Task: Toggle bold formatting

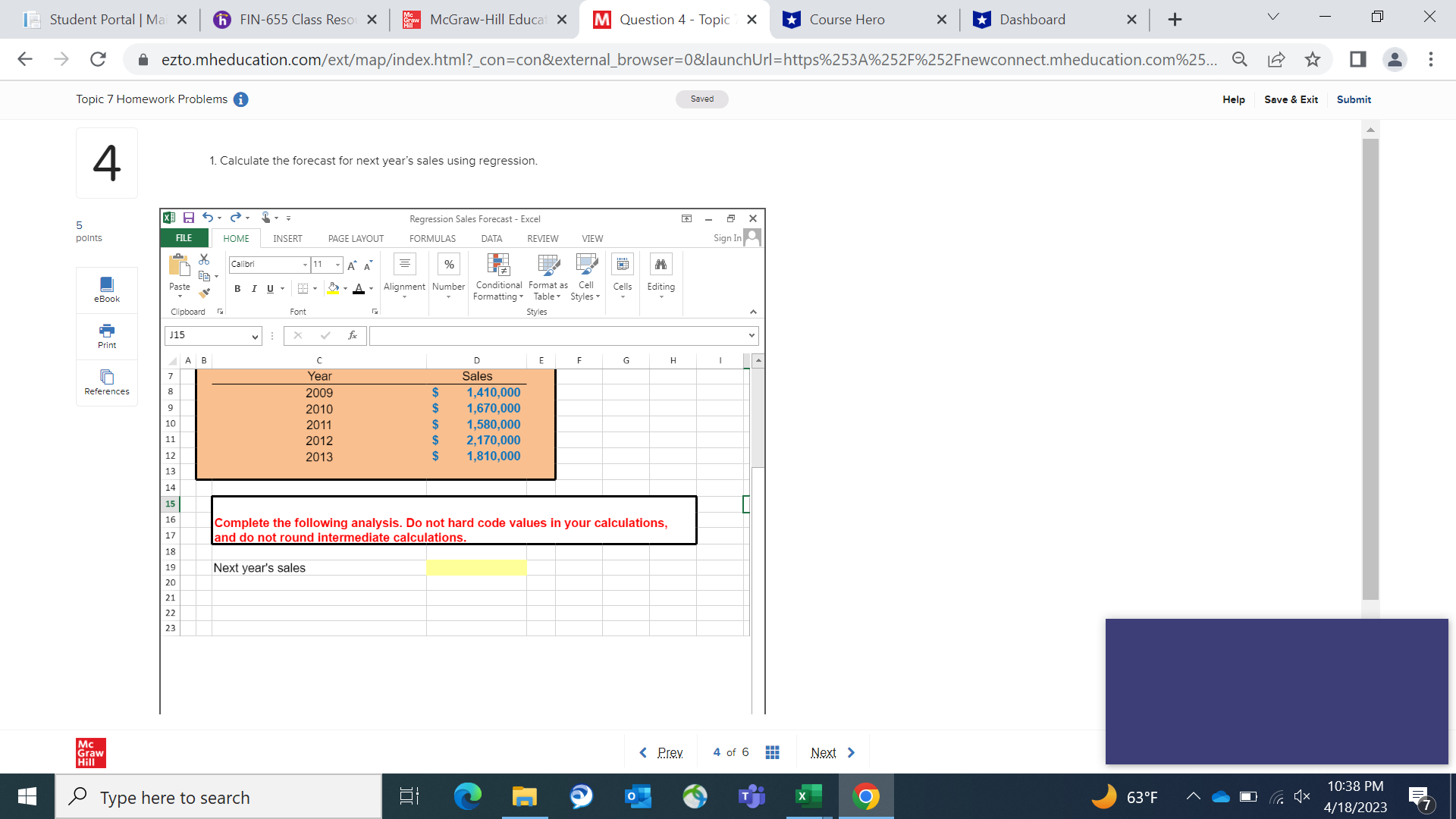Action: [237, 289]
